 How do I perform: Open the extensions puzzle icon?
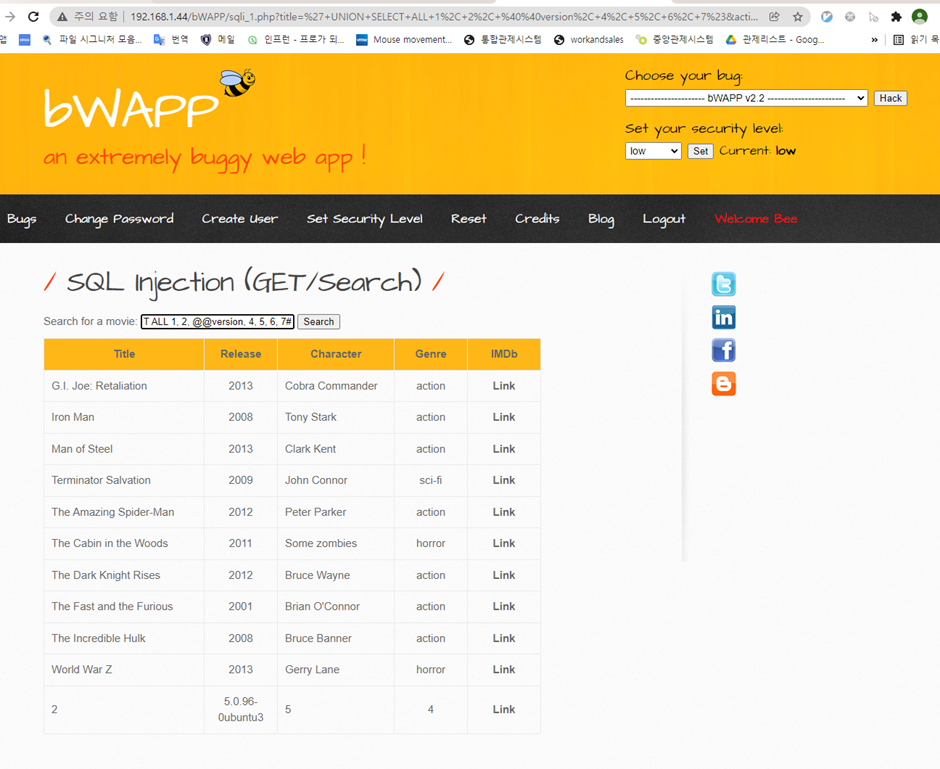coord(896,17)
